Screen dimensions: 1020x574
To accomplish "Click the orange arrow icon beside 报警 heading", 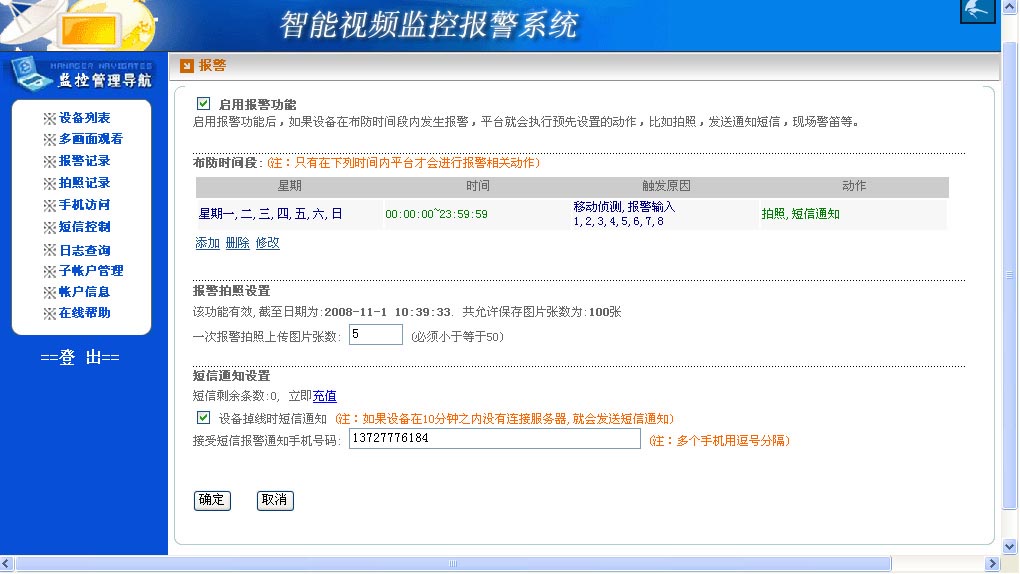I will [x=186, y=66].
